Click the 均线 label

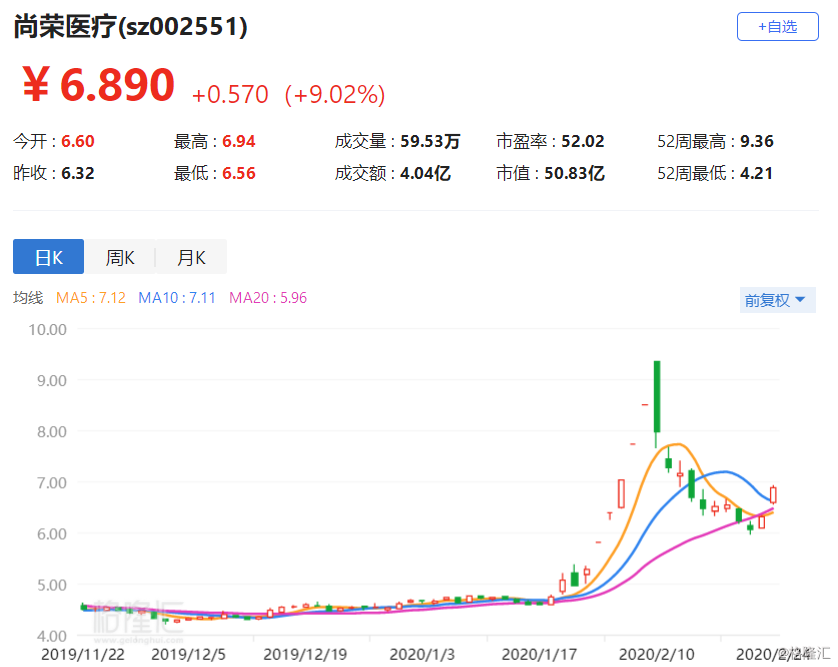tap(28, 298)
